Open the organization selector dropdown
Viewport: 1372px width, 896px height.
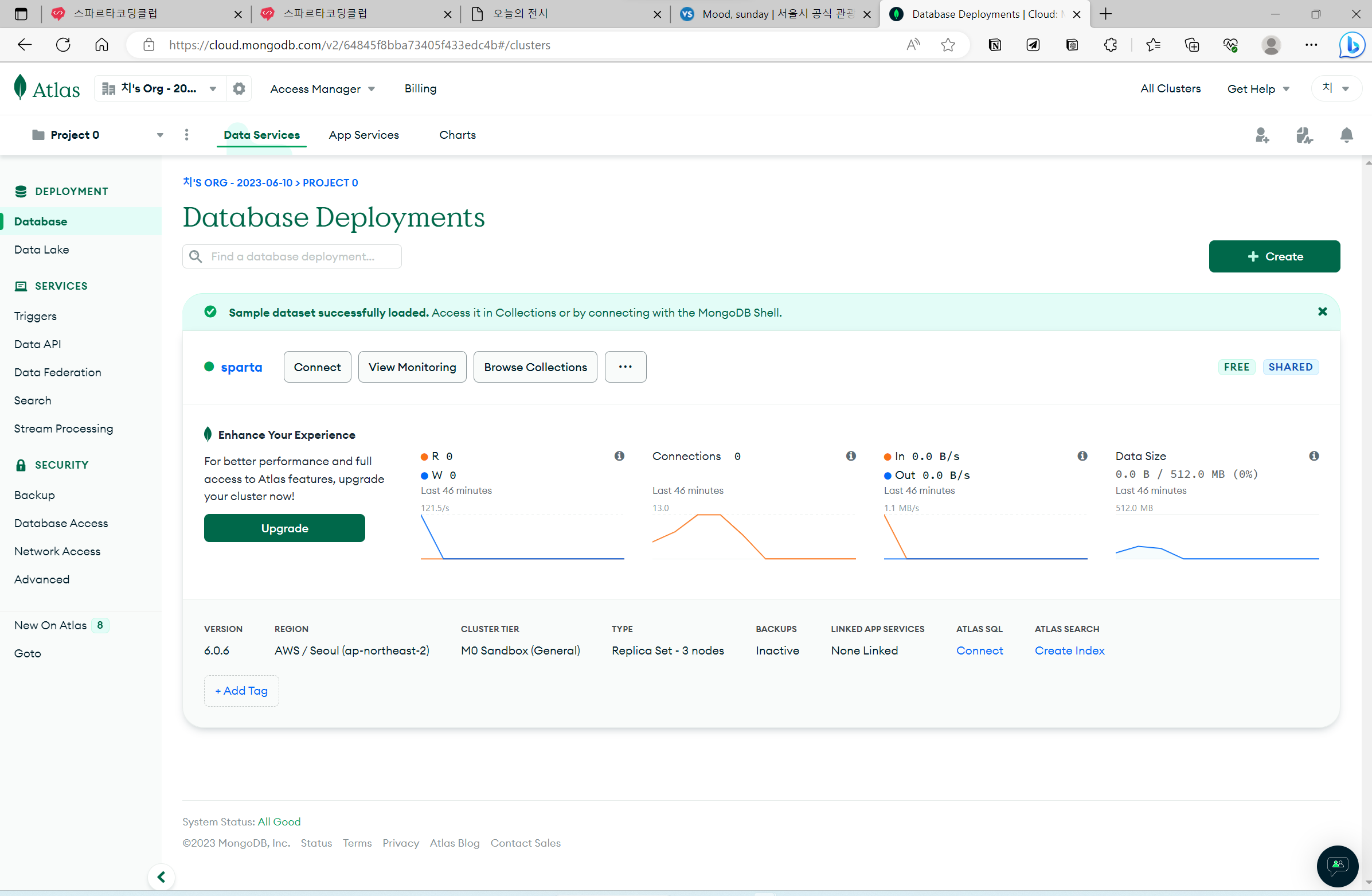click(x=160, y=88)
